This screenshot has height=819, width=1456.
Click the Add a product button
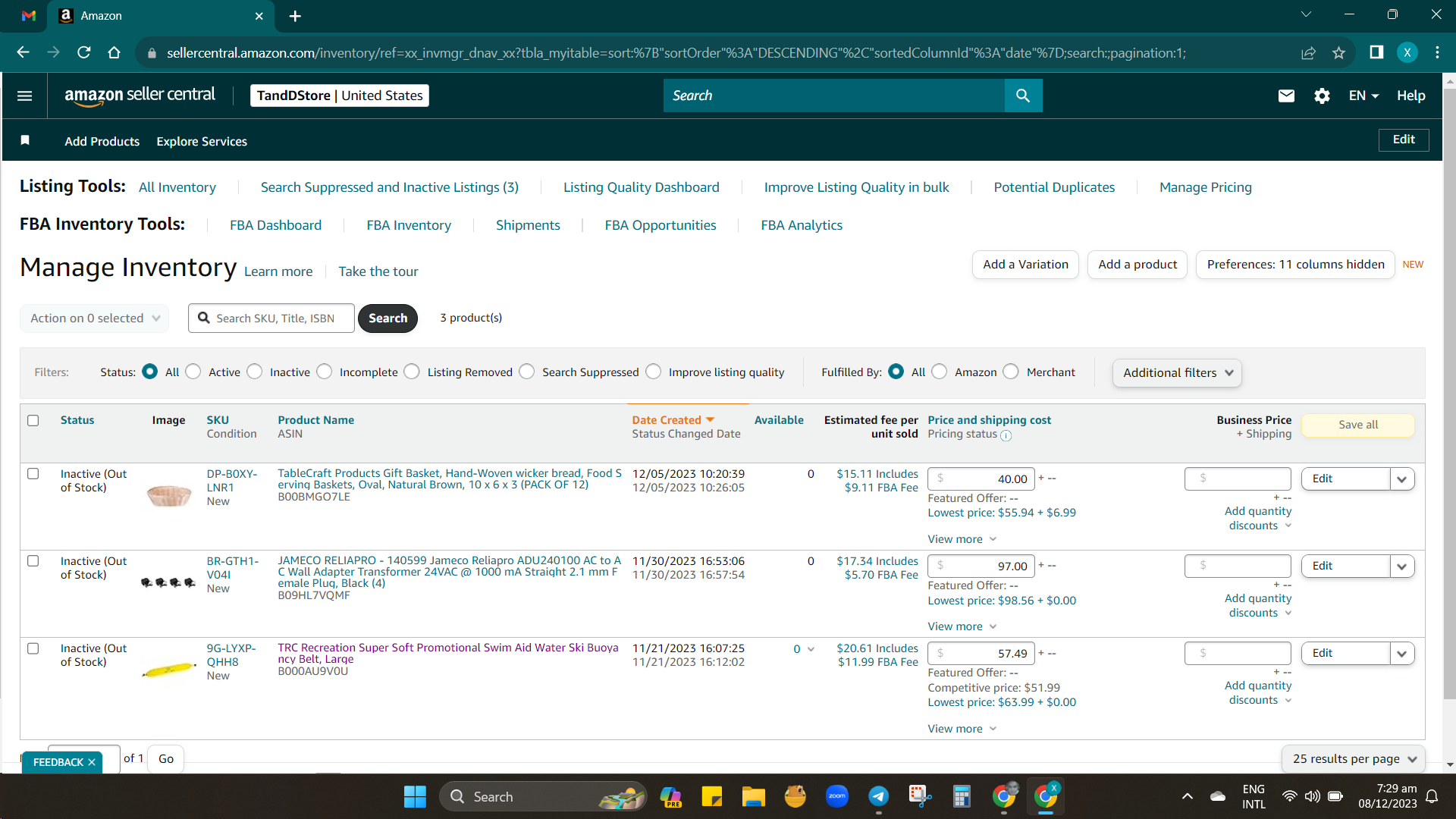point(1137,265)
